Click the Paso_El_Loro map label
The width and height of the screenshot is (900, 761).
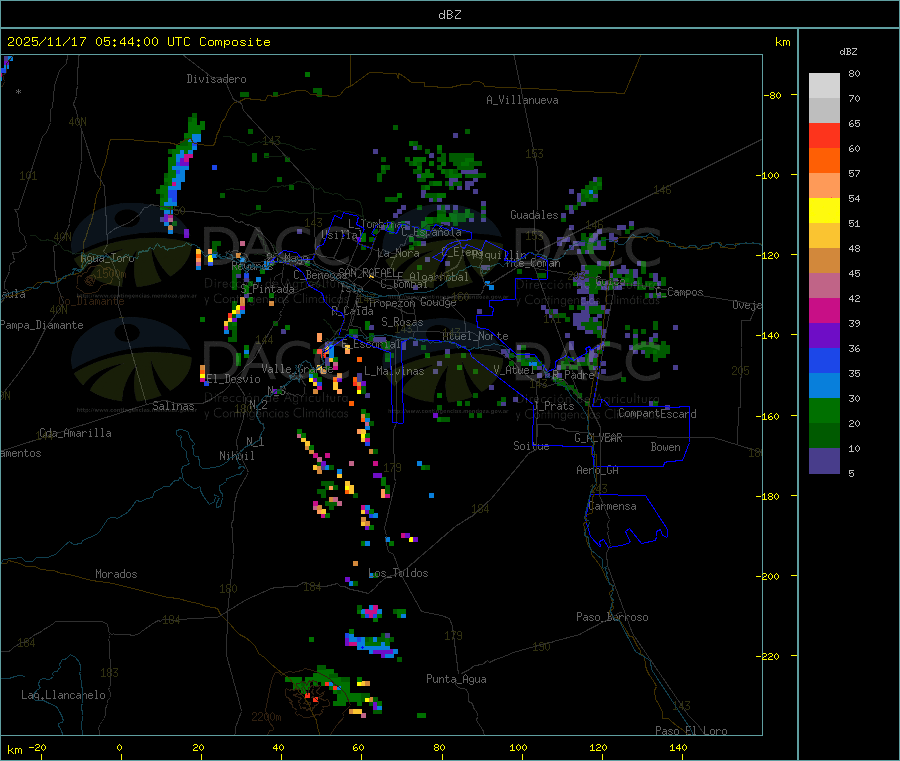pyautogui.click(x=691, y=731)
